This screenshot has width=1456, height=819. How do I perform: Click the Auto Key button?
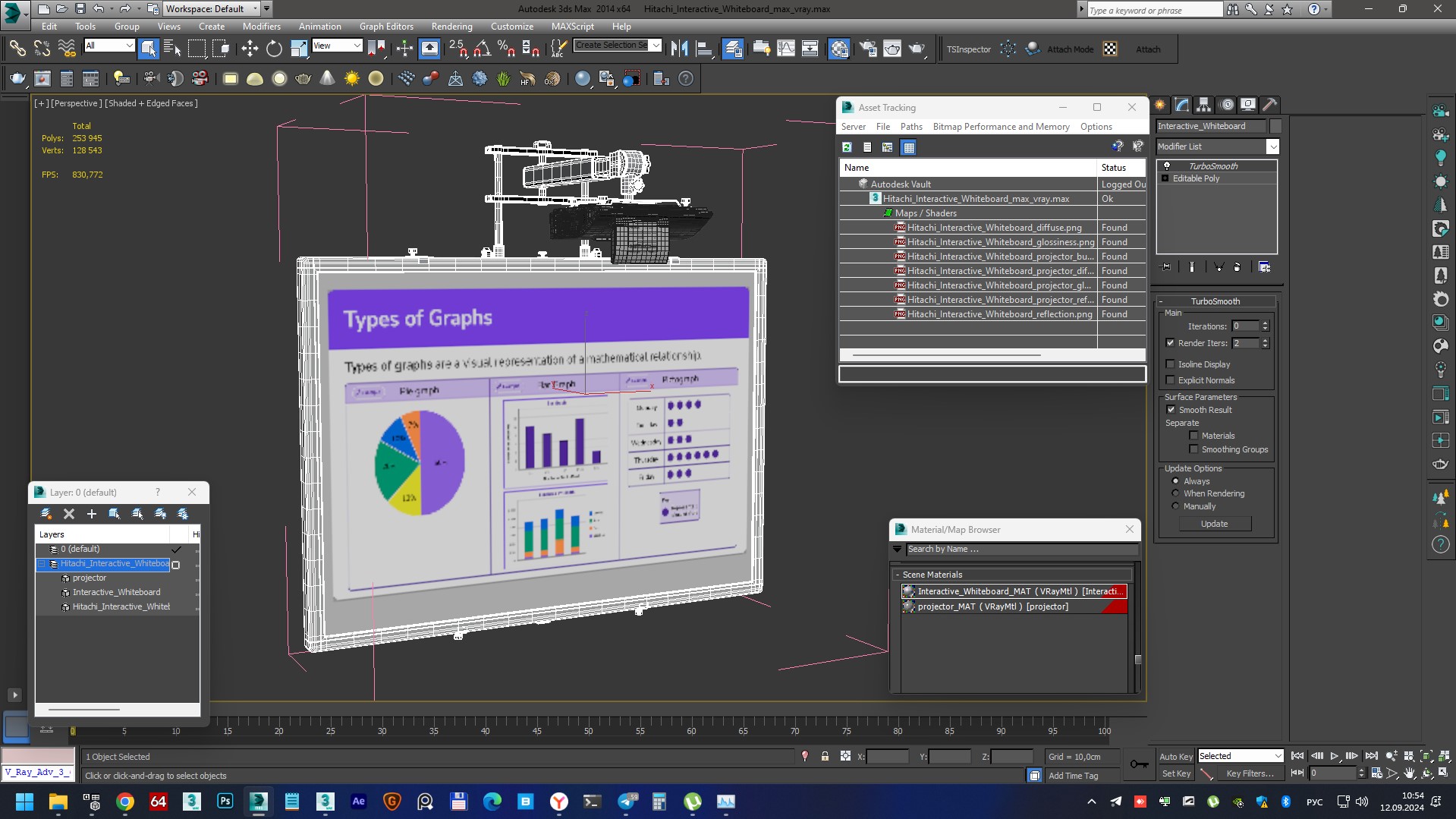tap(1175, 756)
